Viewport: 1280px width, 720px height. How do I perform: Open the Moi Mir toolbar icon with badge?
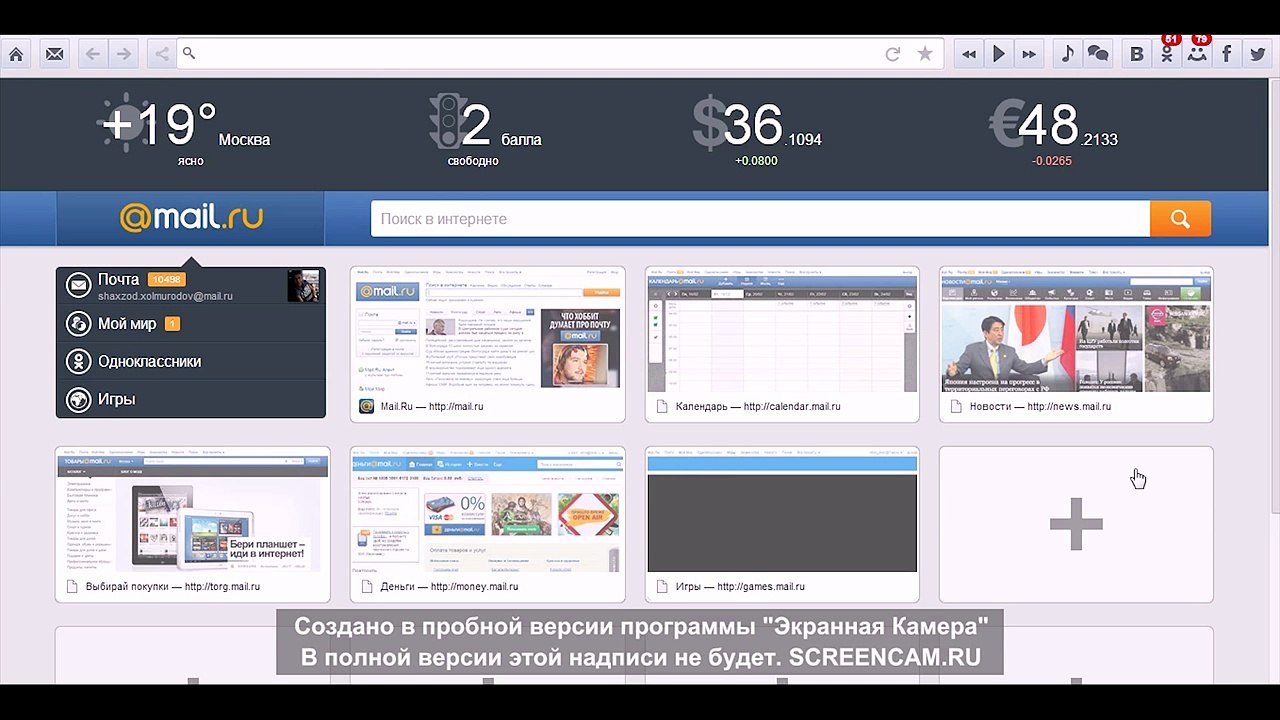(1197, 53)
